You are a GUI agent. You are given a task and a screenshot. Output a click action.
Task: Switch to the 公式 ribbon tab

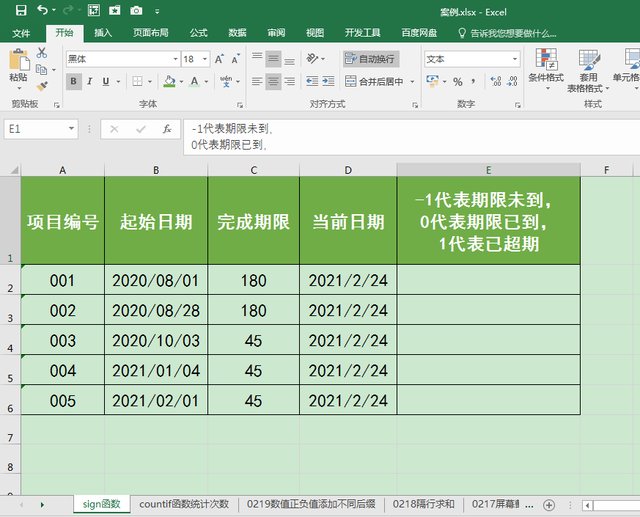(198, 33)
